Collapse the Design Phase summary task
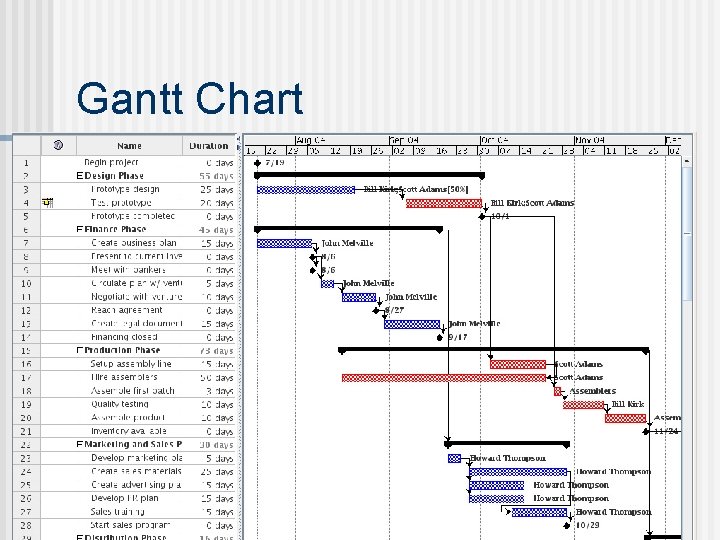The width and height of the screenshot is (720, 540). tap(80, 175)
